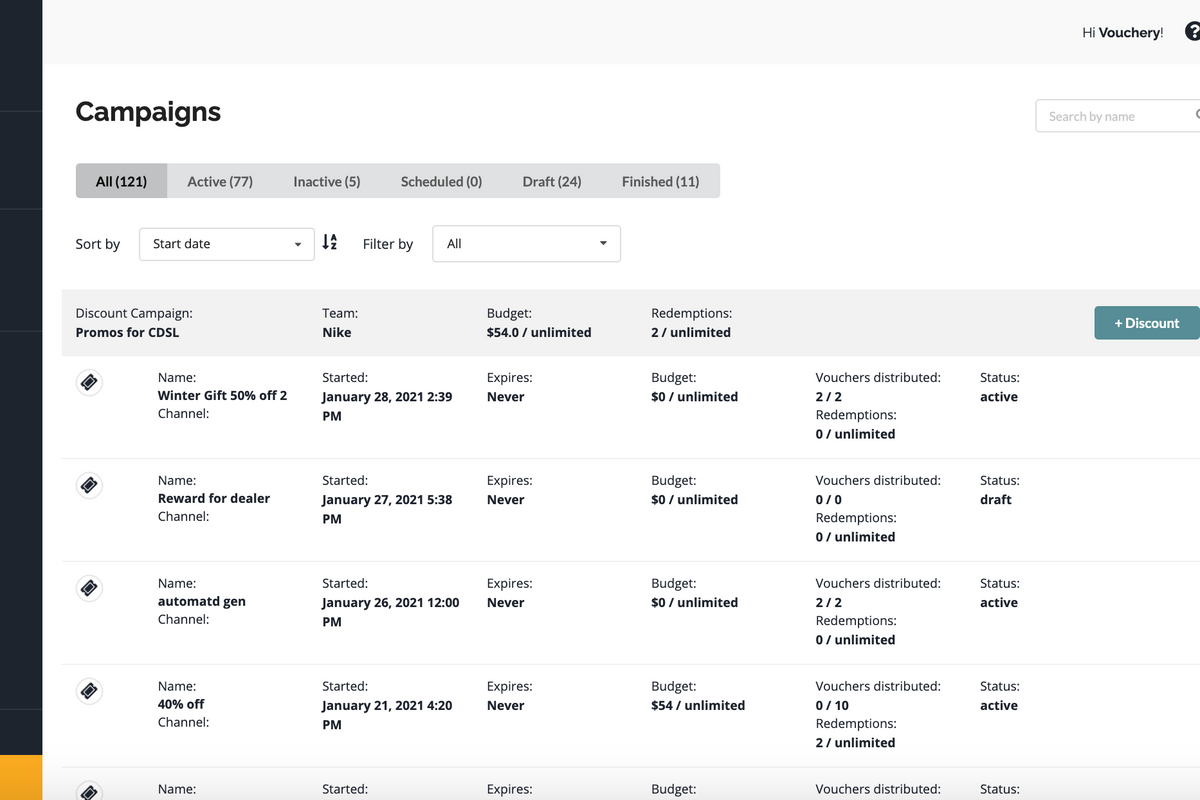The height and width of the screenshot is (800, 1200).
Task: Toggle sort order A-Z icon
Action: 329,242
